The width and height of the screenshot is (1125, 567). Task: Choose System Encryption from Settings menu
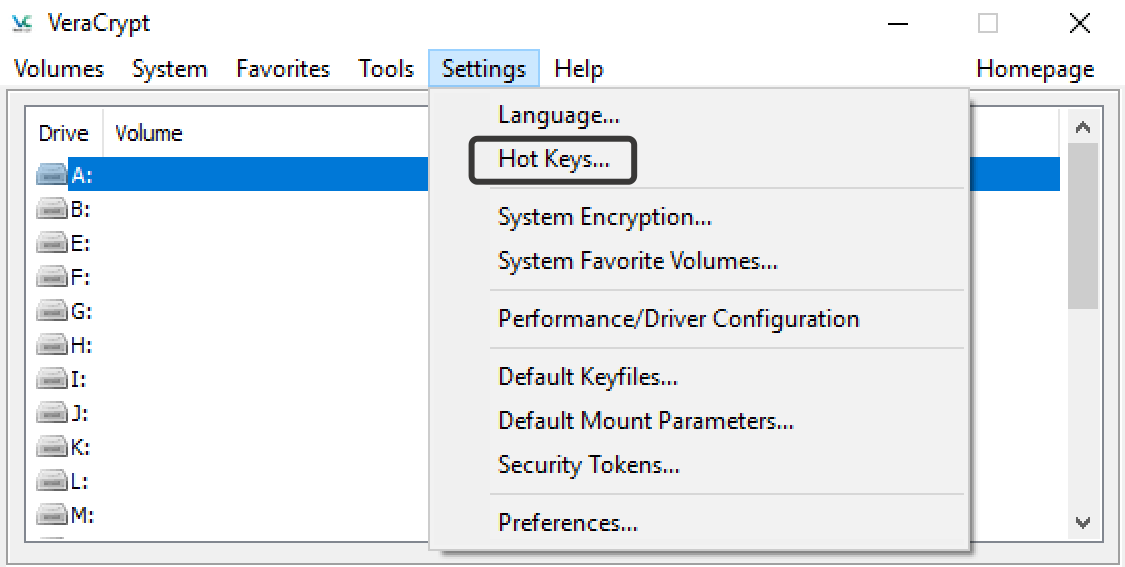coord(604,218)
